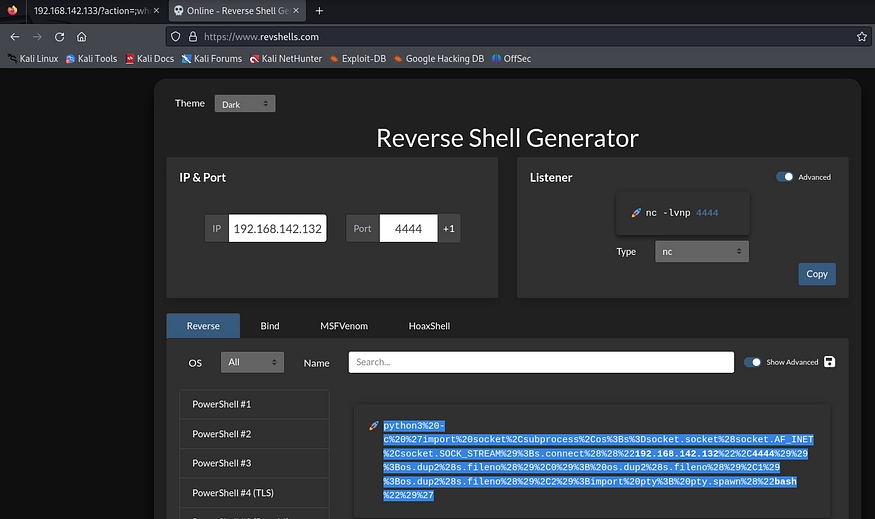
Task: Toggle the Listener Advanced switch
Action: click(x=785, y=177)
